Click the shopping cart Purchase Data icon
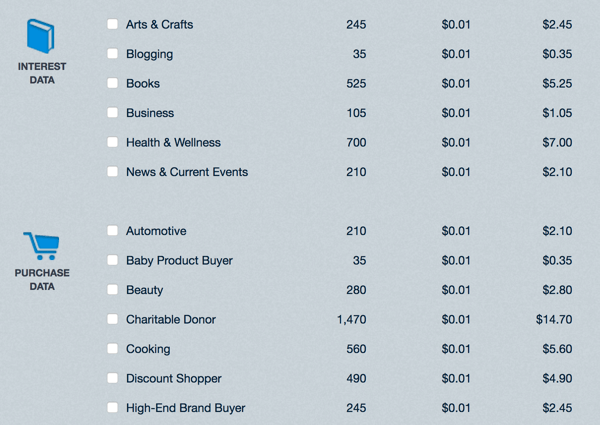Image resolution: width=600 pixels, height=425 pixels. click(x=41, y=246)
